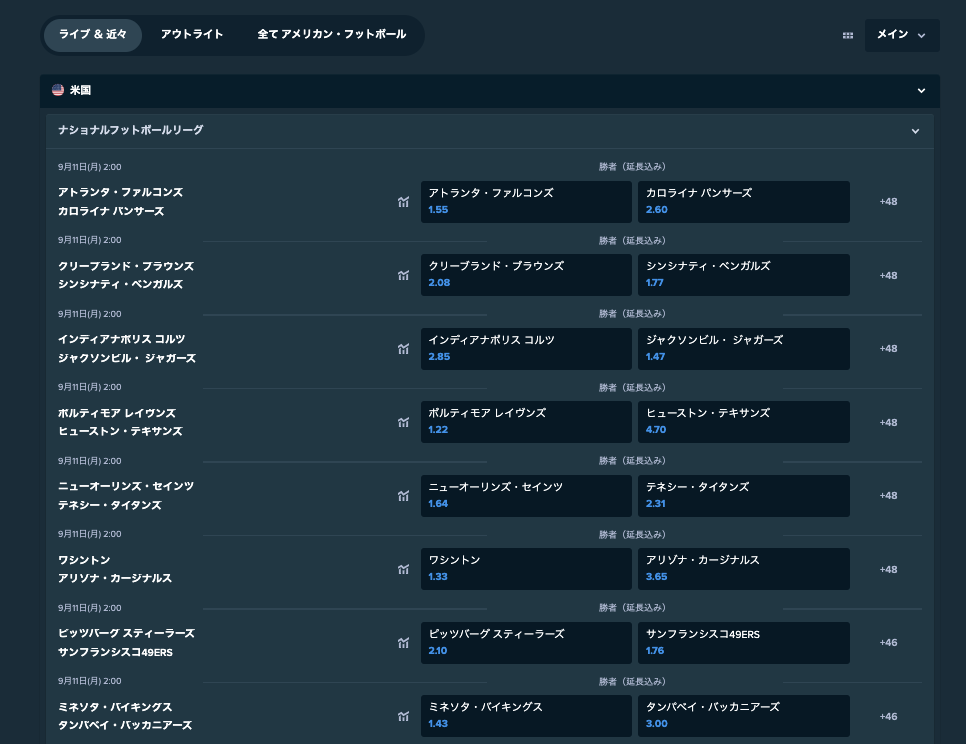Show +48 more markets for Baltimore Ravens match
The image size is (966, 744).
888,423
